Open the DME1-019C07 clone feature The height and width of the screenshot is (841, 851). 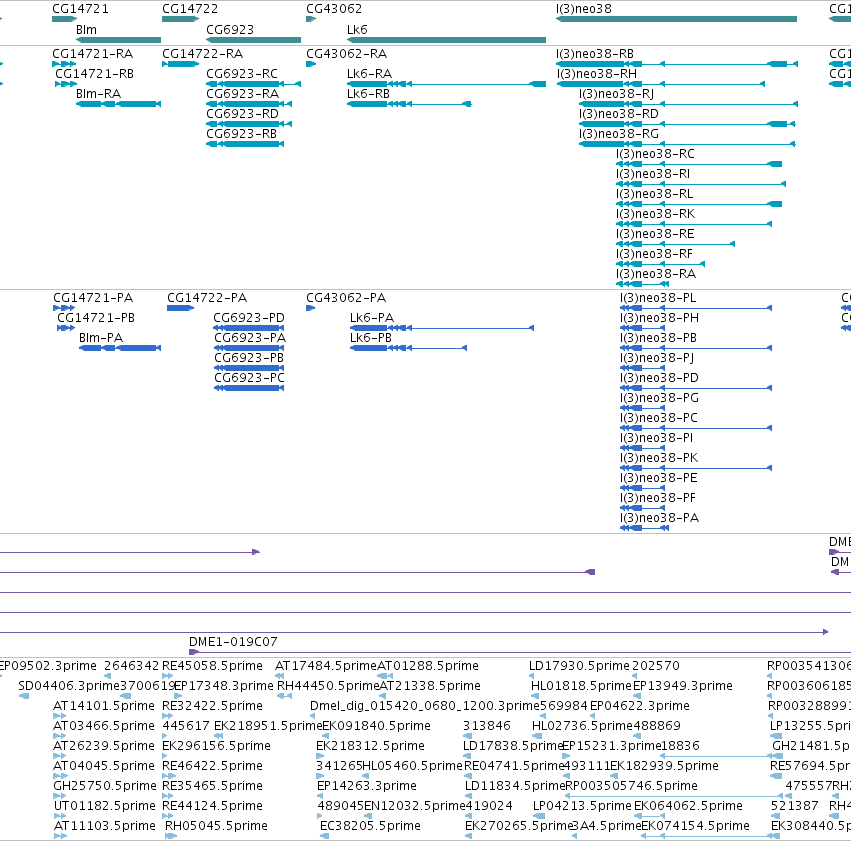pos(520,652)
